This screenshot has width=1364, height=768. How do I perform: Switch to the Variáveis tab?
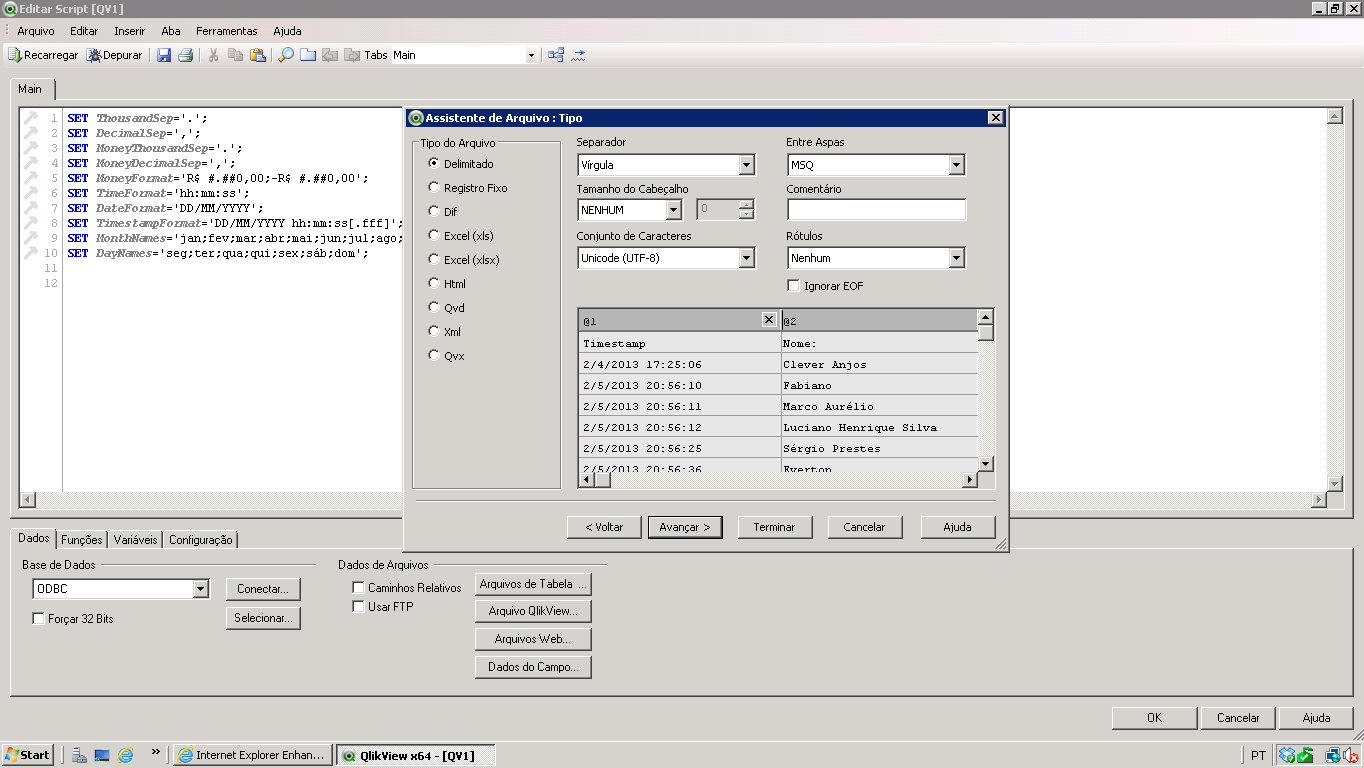click(x=135, y=540)
